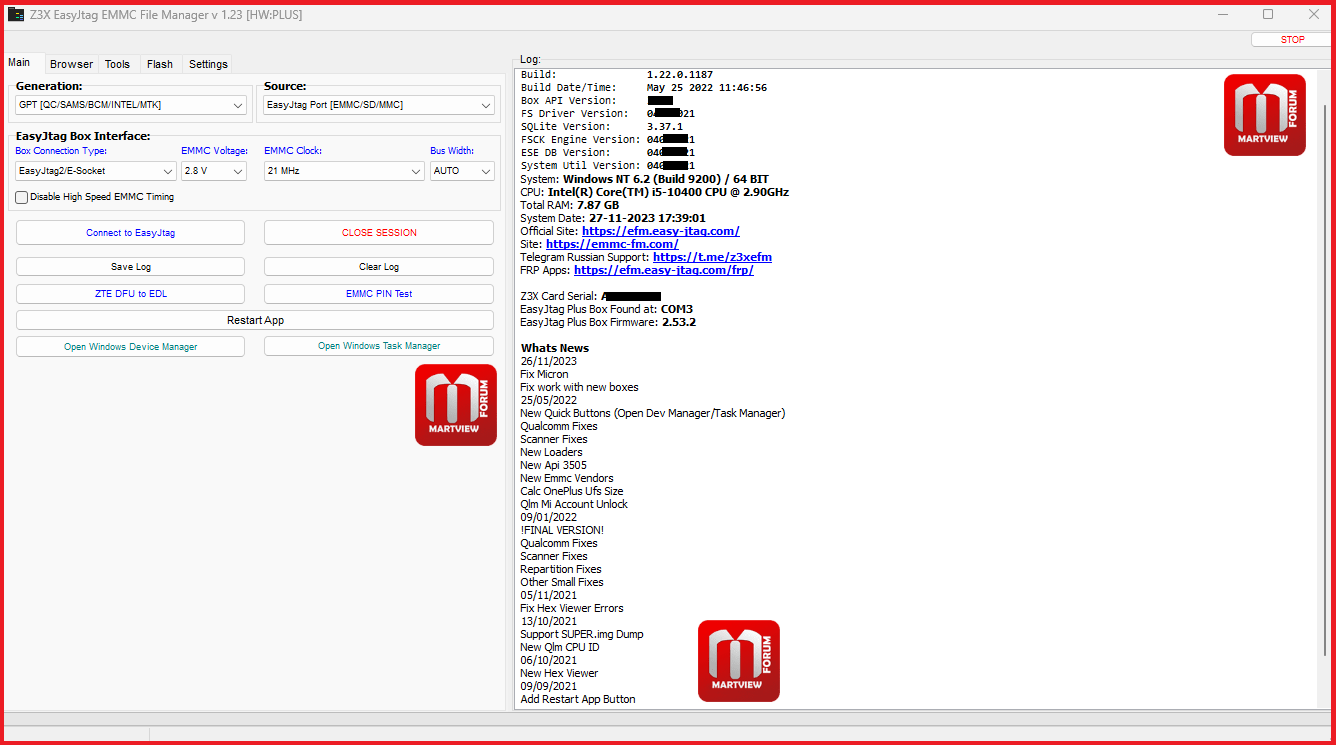Open the EMMC Voltage dropdown

(x=214, y=171)
